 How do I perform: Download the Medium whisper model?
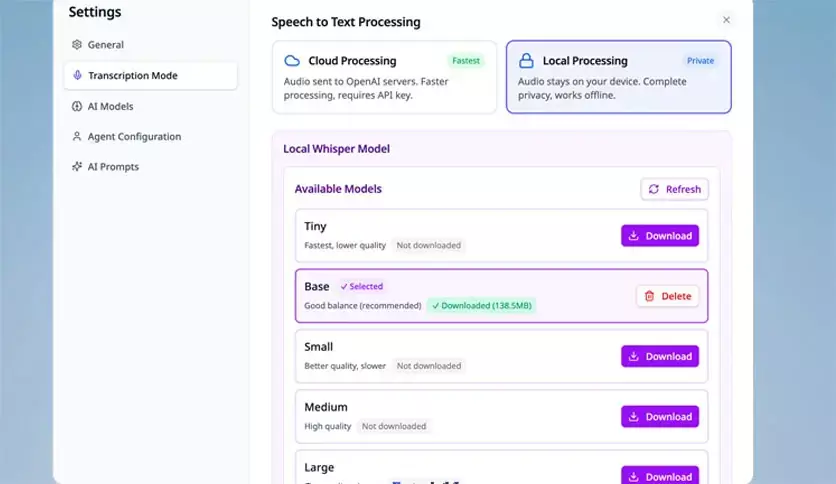click(x=659, y=417)
